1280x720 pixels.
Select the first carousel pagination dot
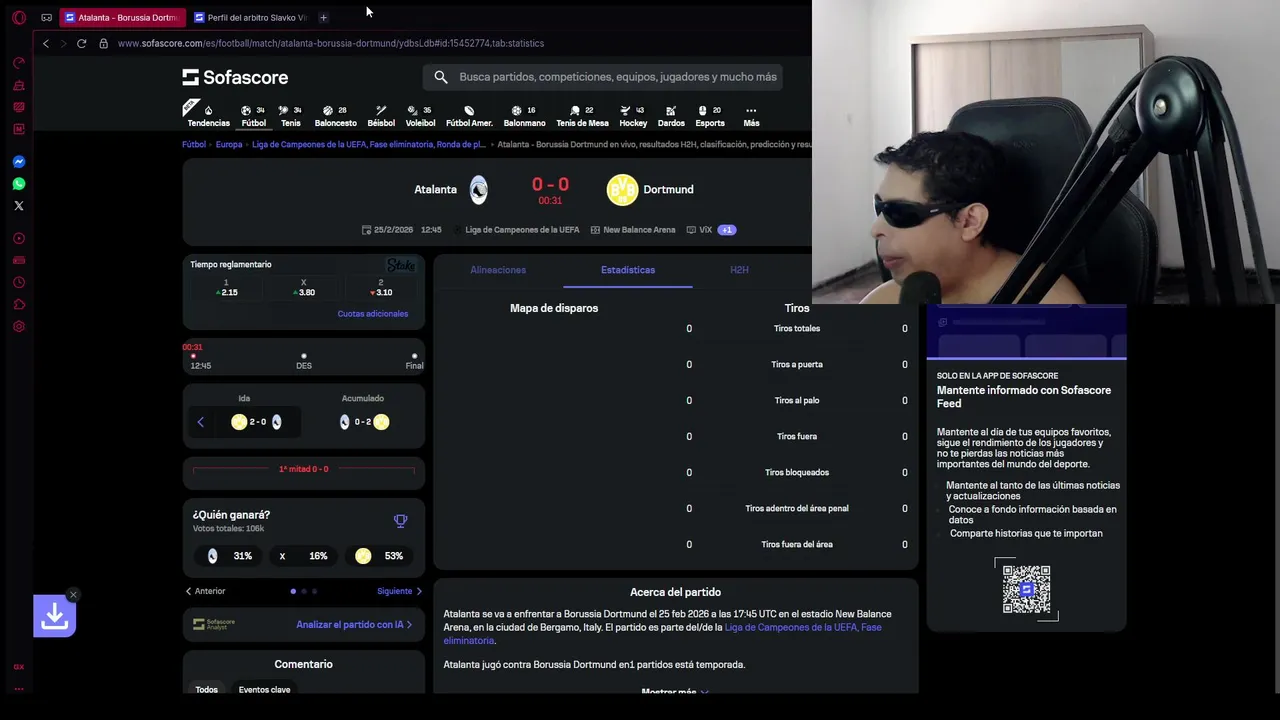coord(293,591)
